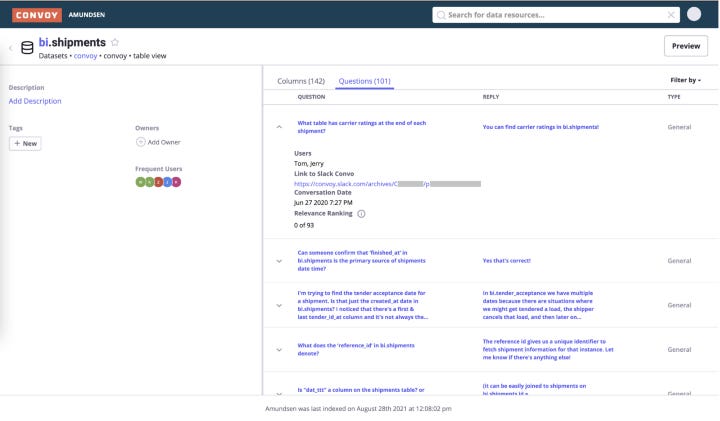Screen dimensions: 720x421
Task: Clear the search field with the X icon
Action: point(671,15)
